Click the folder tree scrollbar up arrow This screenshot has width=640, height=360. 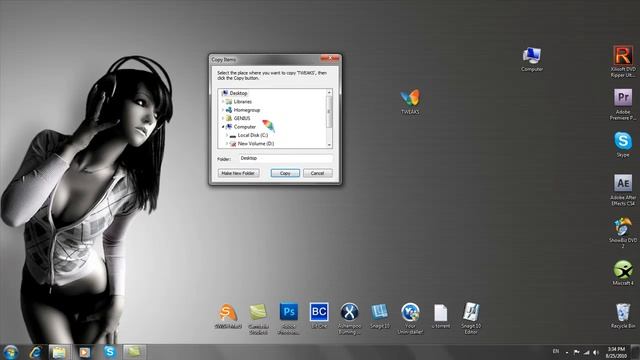point(329,93)
